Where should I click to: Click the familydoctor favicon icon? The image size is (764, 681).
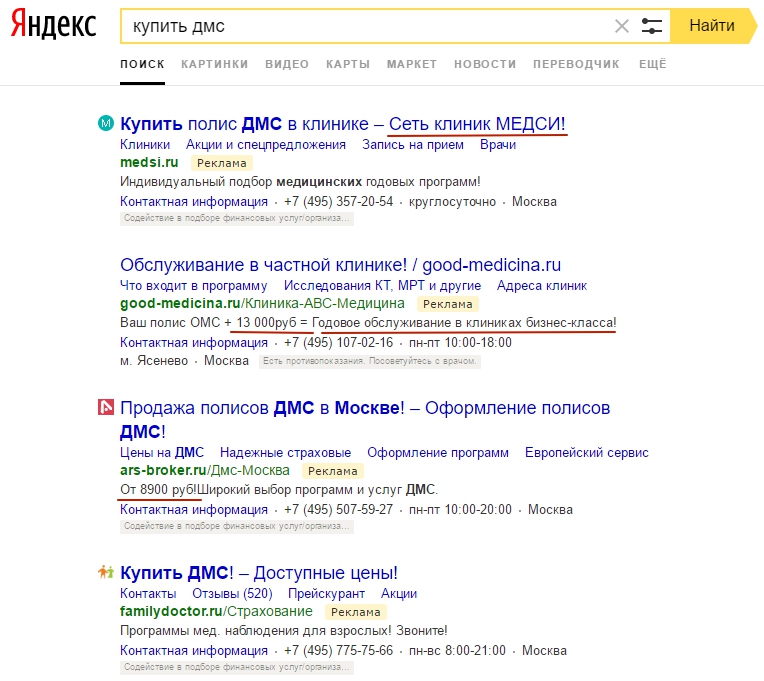tap(106, 571)
